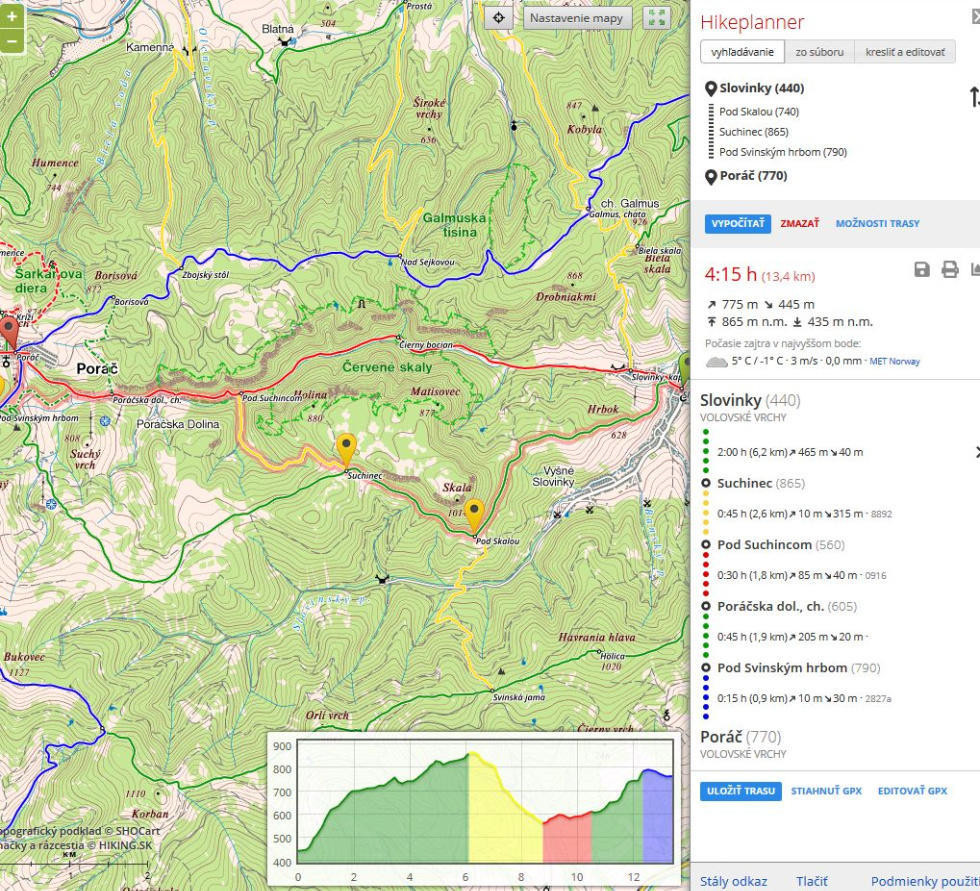Viewport: 980px width, 891px height.
Task: Click the red Zmazať clear link
Action: (799, 224)
